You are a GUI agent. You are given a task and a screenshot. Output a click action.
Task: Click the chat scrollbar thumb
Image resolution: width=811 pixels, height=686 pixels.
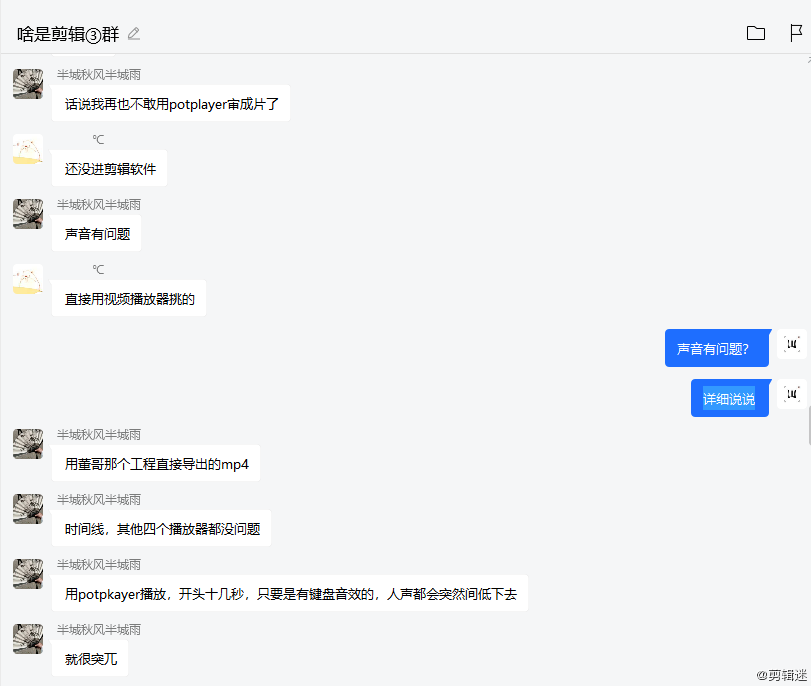point(809,426)
